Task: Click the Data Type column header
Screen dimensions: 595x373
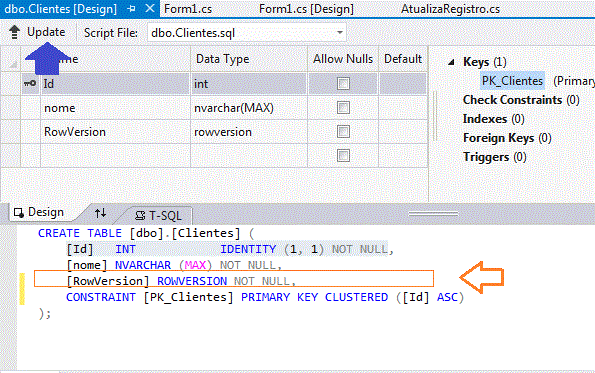Action: pos(249,59)
